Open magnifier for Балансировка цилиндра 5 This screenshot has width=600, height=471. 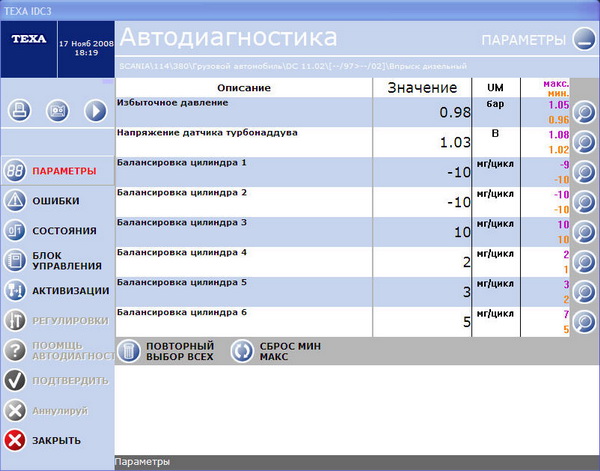(584, 292)
